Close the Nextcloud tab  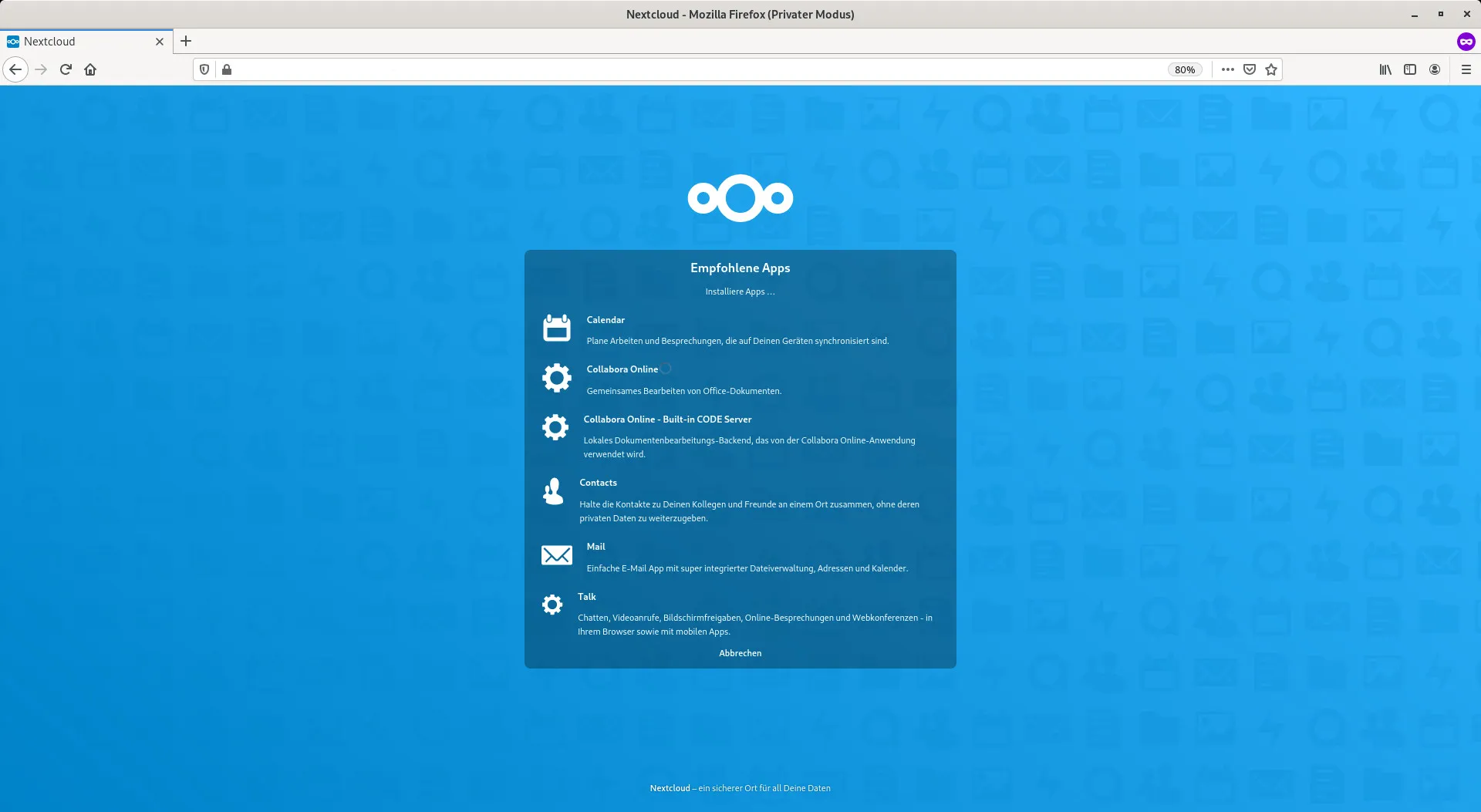(160, 42)
